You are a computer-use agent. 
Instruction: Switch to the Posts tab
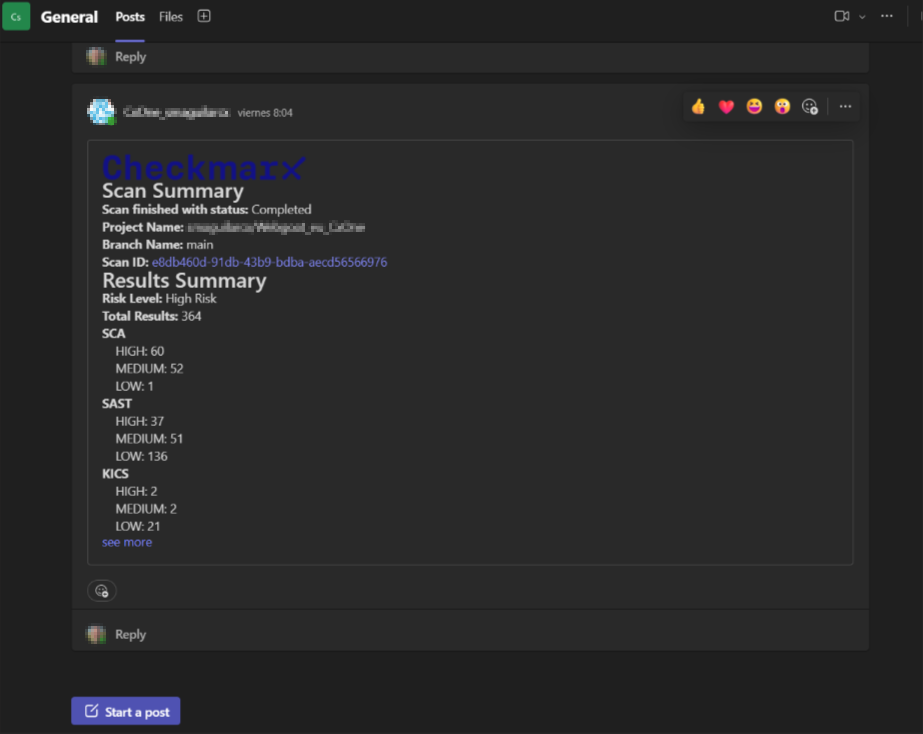(x=130, y=17)
